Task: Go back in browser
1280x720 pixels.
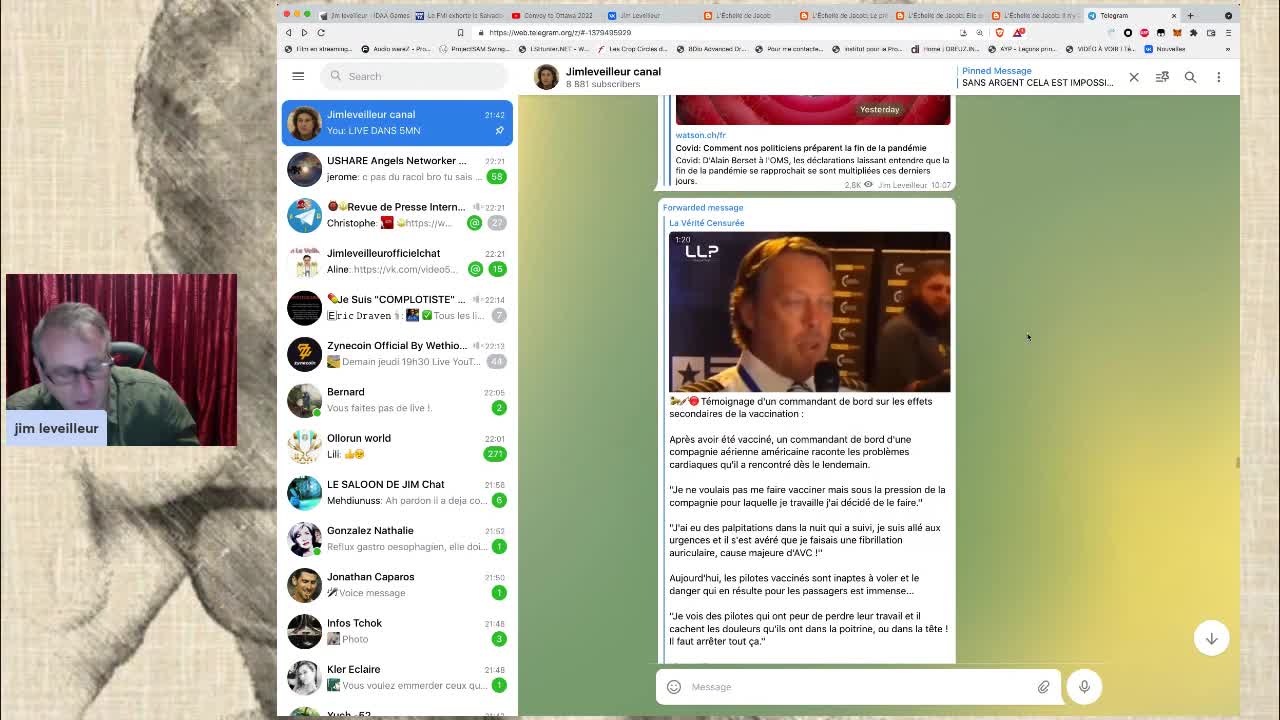Action: (x=288, y=32)
